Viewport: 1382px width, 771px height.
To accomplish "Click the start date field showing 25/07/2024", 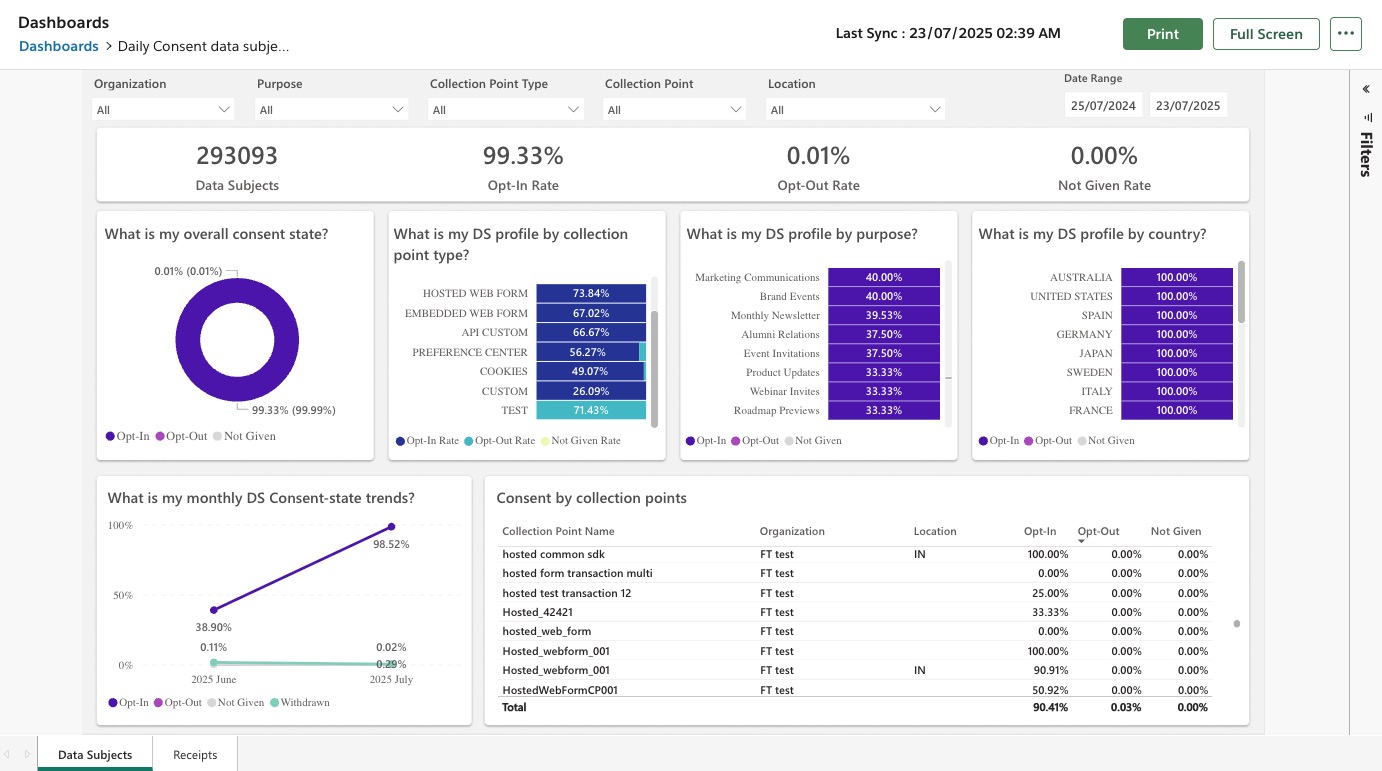I will tap(1103, 104).
